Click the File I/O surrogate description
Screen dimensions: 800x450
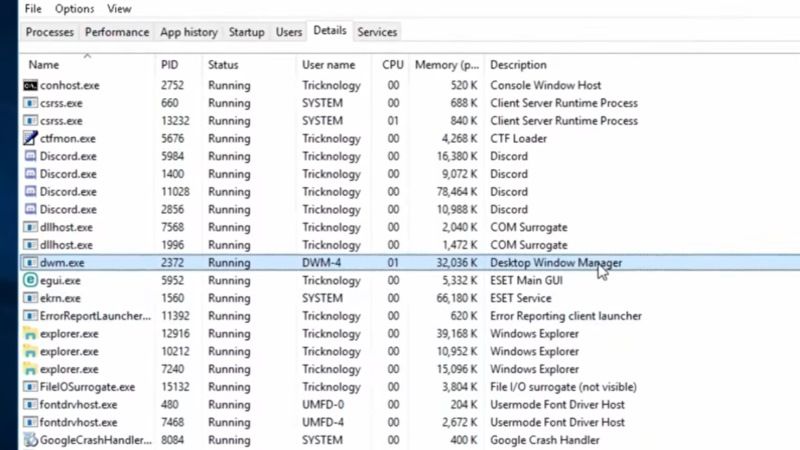(x=563, y=387)
